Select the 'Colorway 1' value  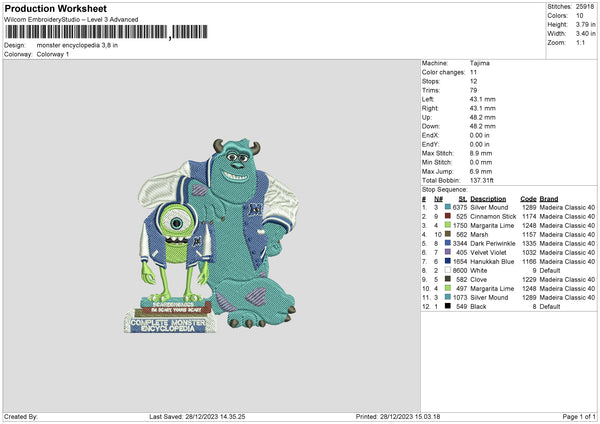click(x=53, y=54)
